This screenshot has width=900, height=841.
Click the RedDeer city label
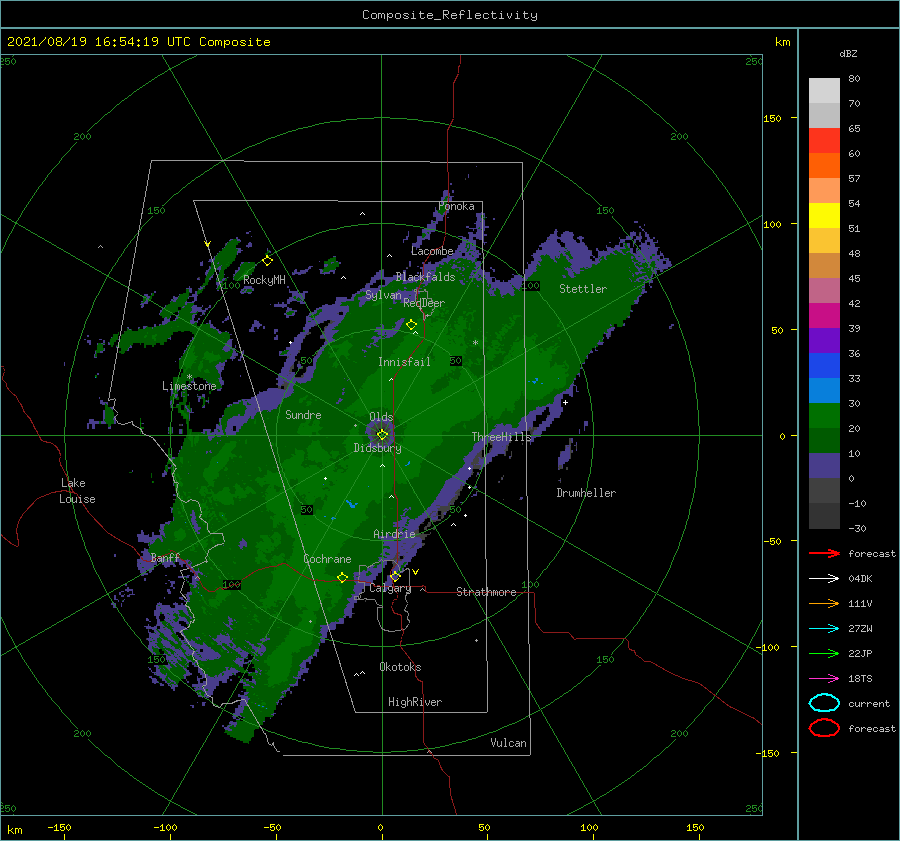424,303
